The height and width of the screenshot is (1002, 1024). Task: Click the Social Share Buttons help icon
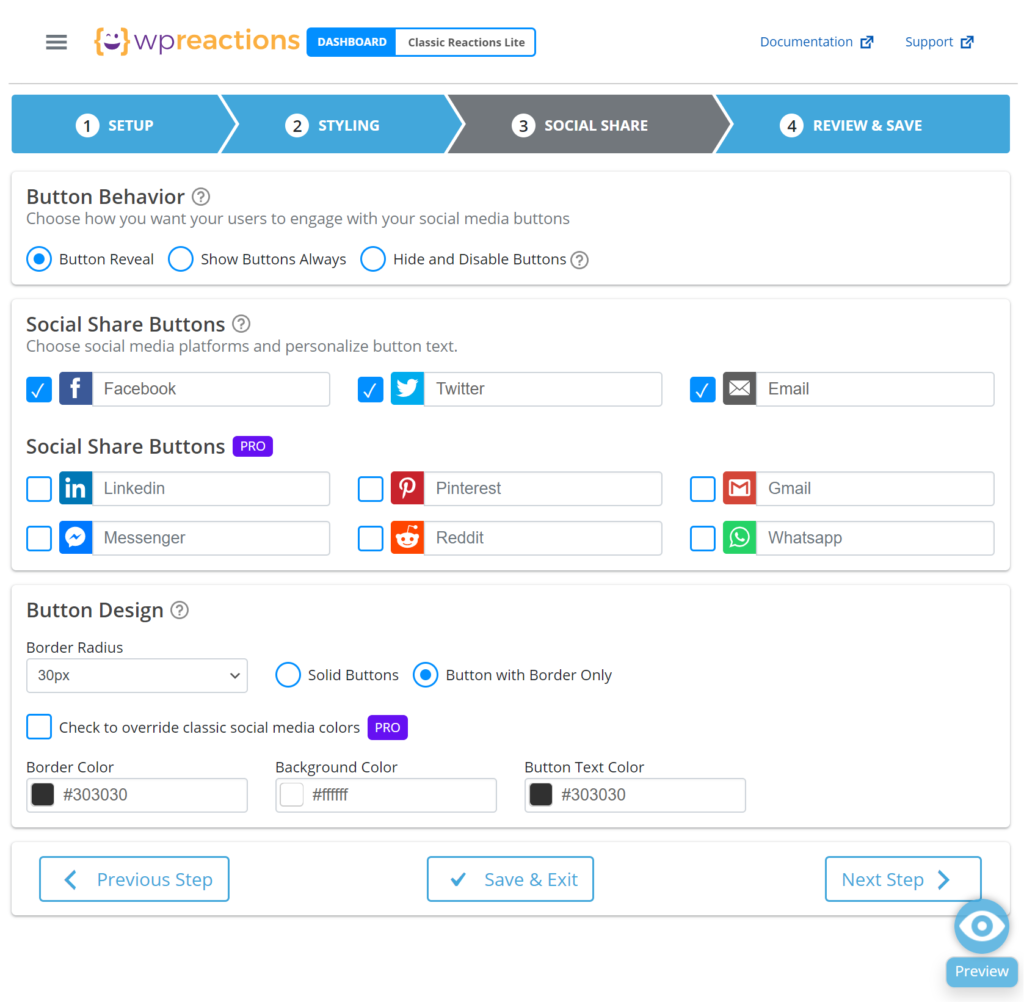pyautogui.click(x=241, y=324)
